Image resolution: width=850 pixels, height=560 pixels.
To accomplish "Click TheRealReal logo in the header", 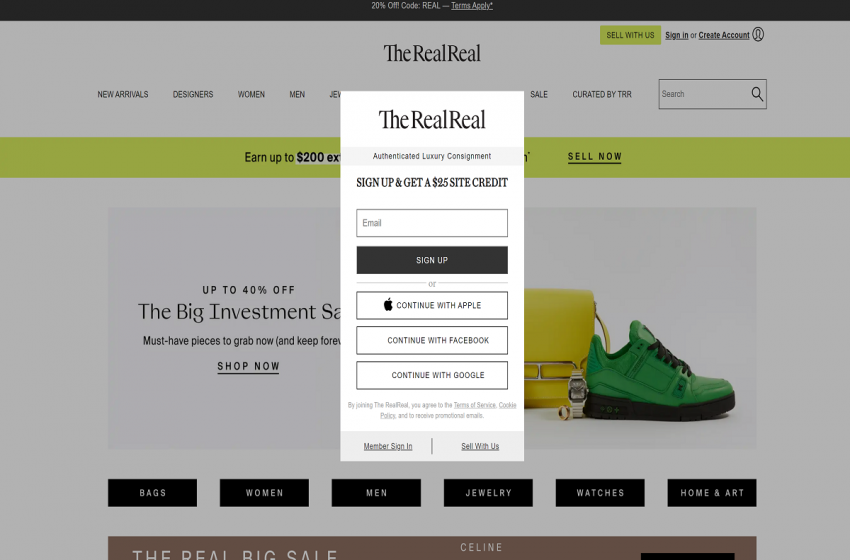I will tap(432, 53).
